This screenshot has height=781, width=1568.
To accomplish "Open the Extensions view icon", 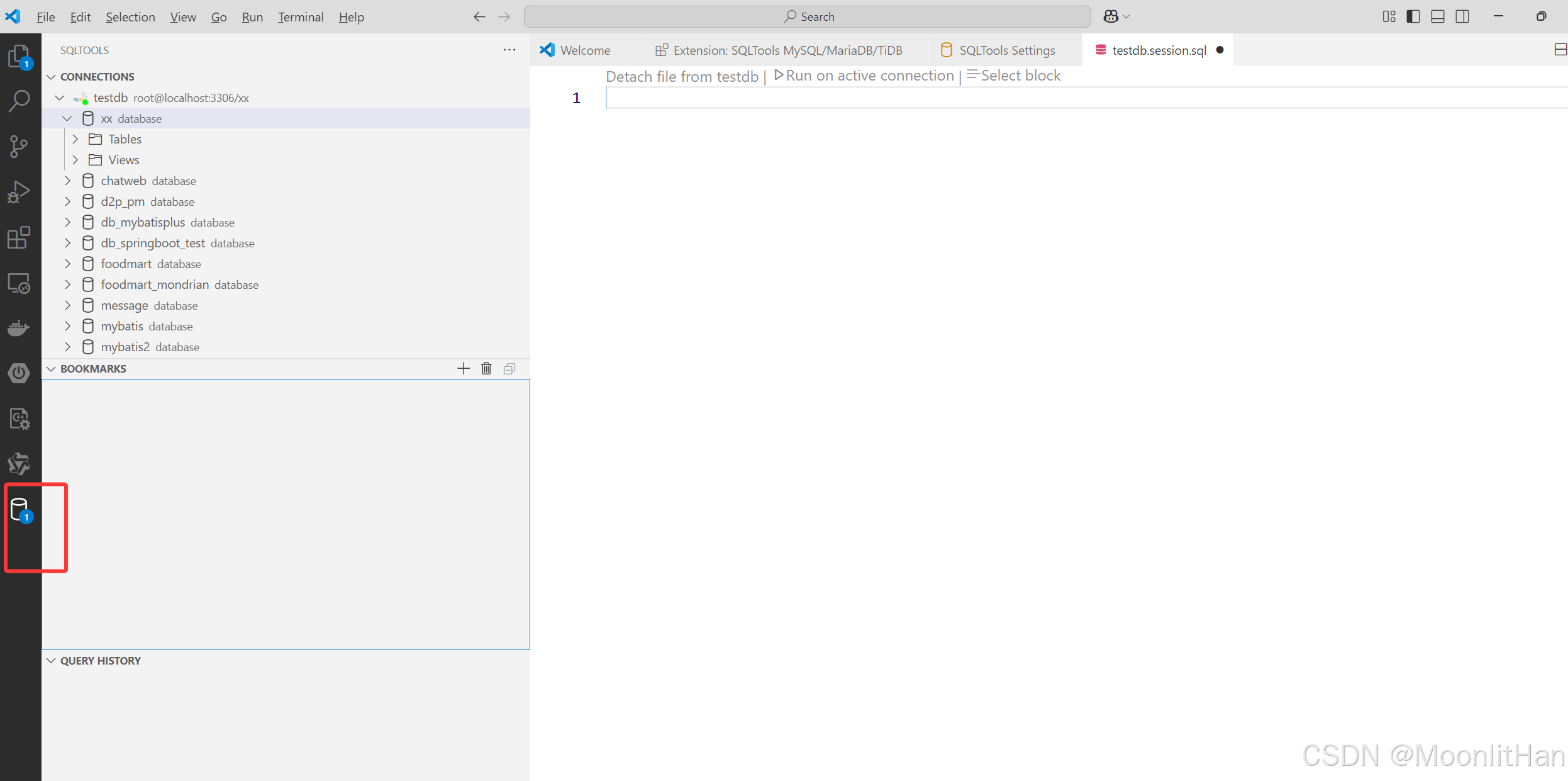I will [x=19, y=237].
